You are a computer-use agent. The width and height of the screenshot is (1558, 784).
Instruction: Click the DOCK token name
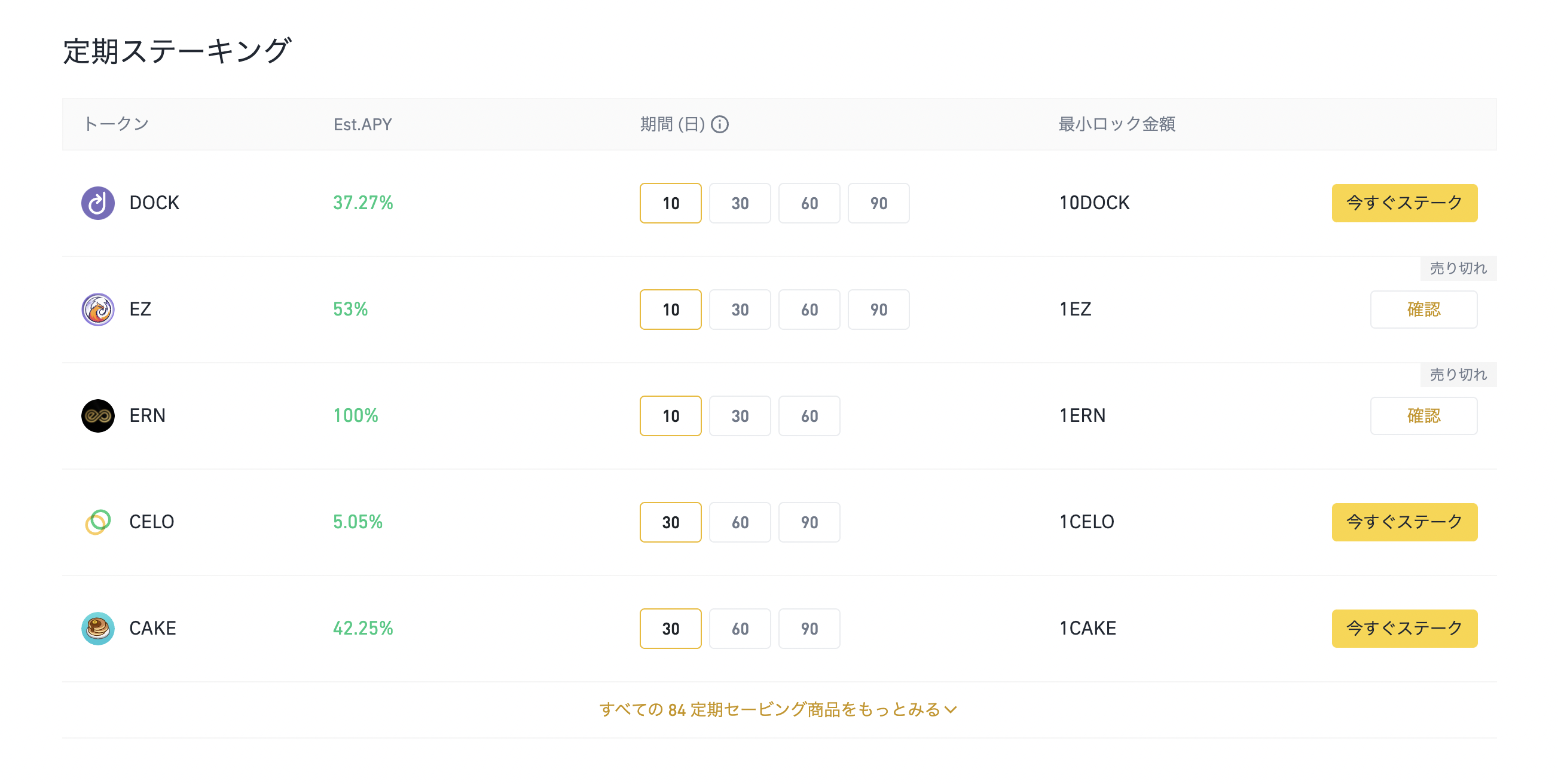[154, 203]
